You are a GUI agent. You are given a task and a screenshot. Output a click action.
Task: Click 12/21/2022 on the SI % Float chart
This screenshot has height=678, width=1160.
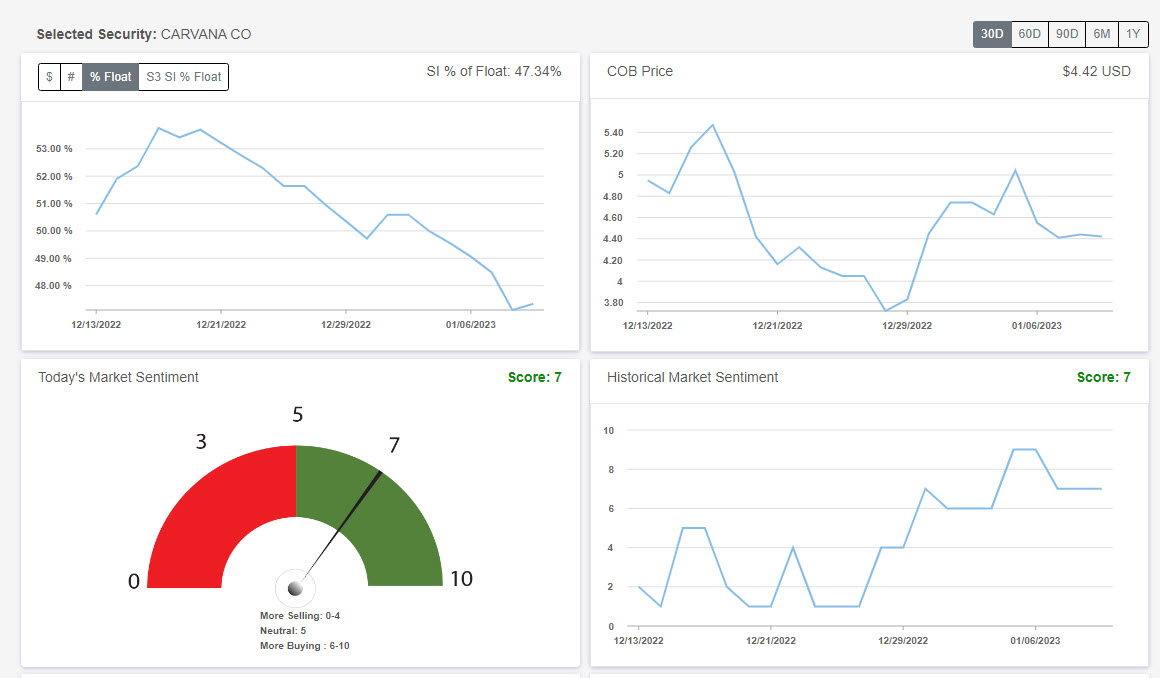click(221, 324)
